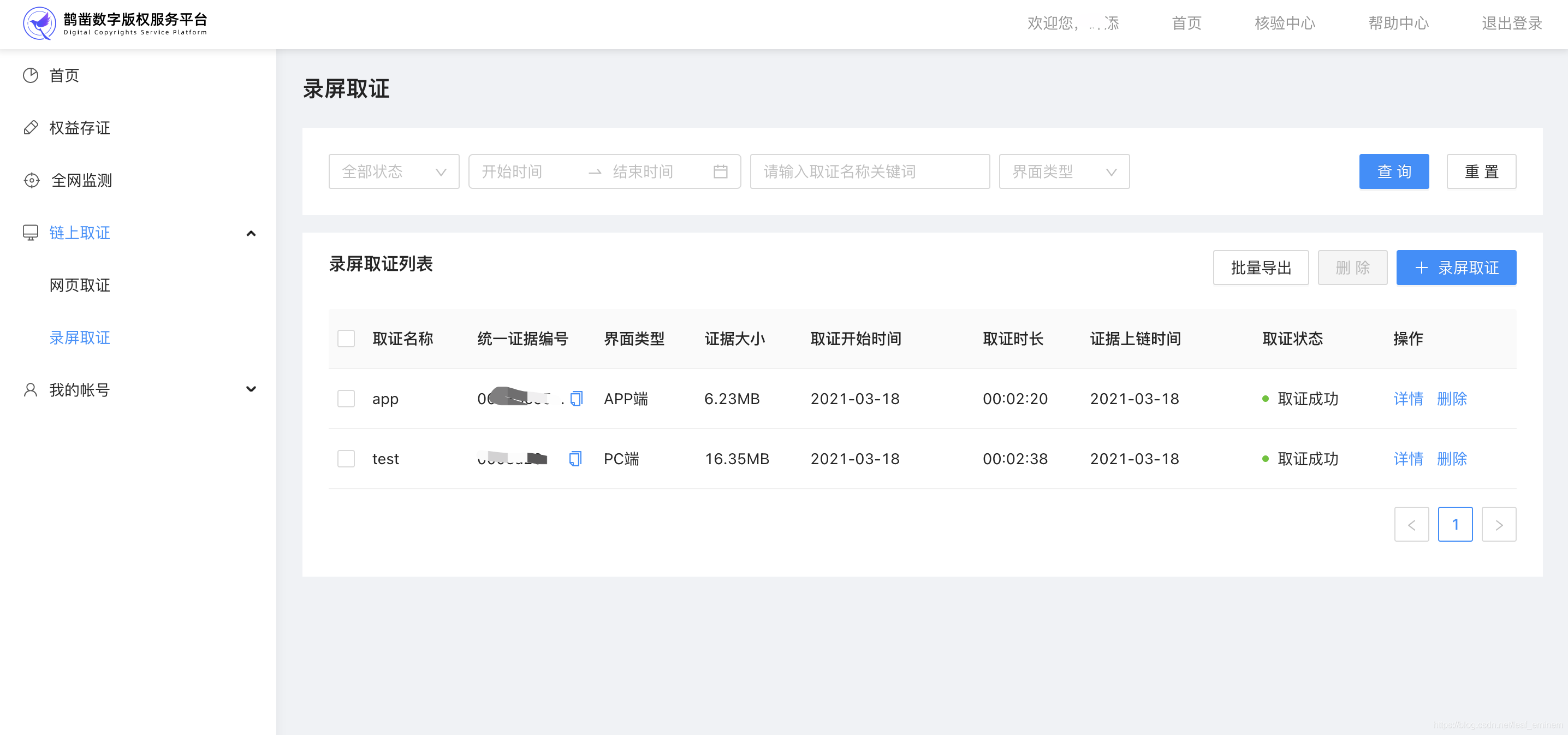Go to 首页 in top navigation
The width and height of the screenshot is (1568, 735).
(x=1186, y=23)
